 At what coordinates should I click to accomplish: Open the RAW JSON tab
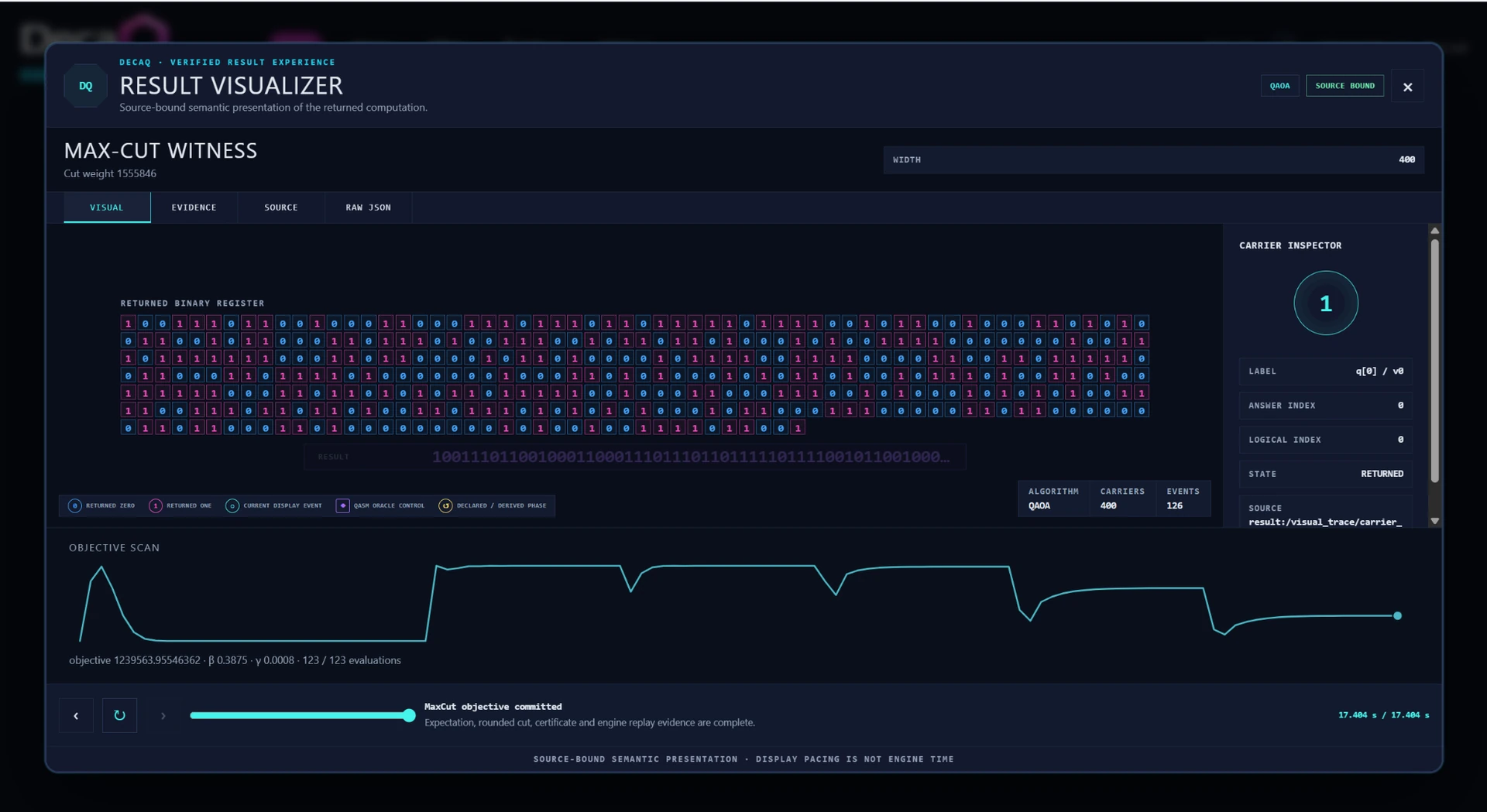click(368, 207)
